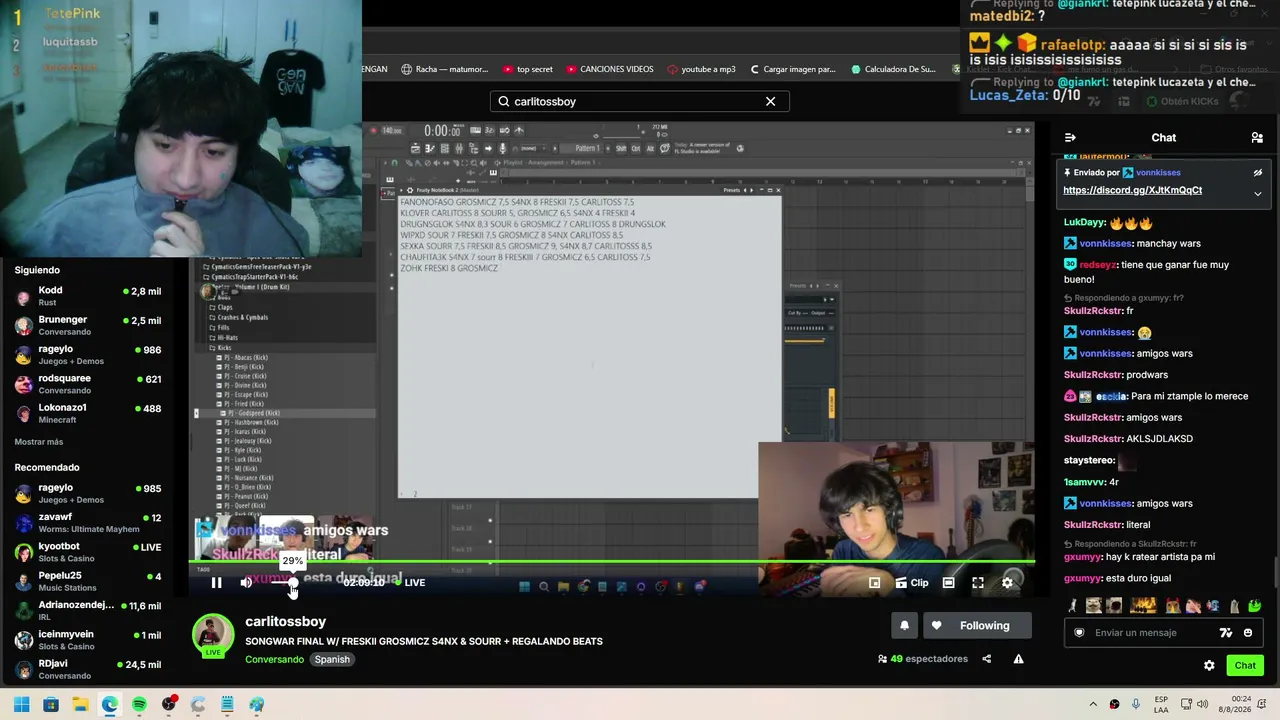Viewport: 1280px width, 720px height.
Task: Open Brunenger channel in sidebar
Action: pos(88,325)
